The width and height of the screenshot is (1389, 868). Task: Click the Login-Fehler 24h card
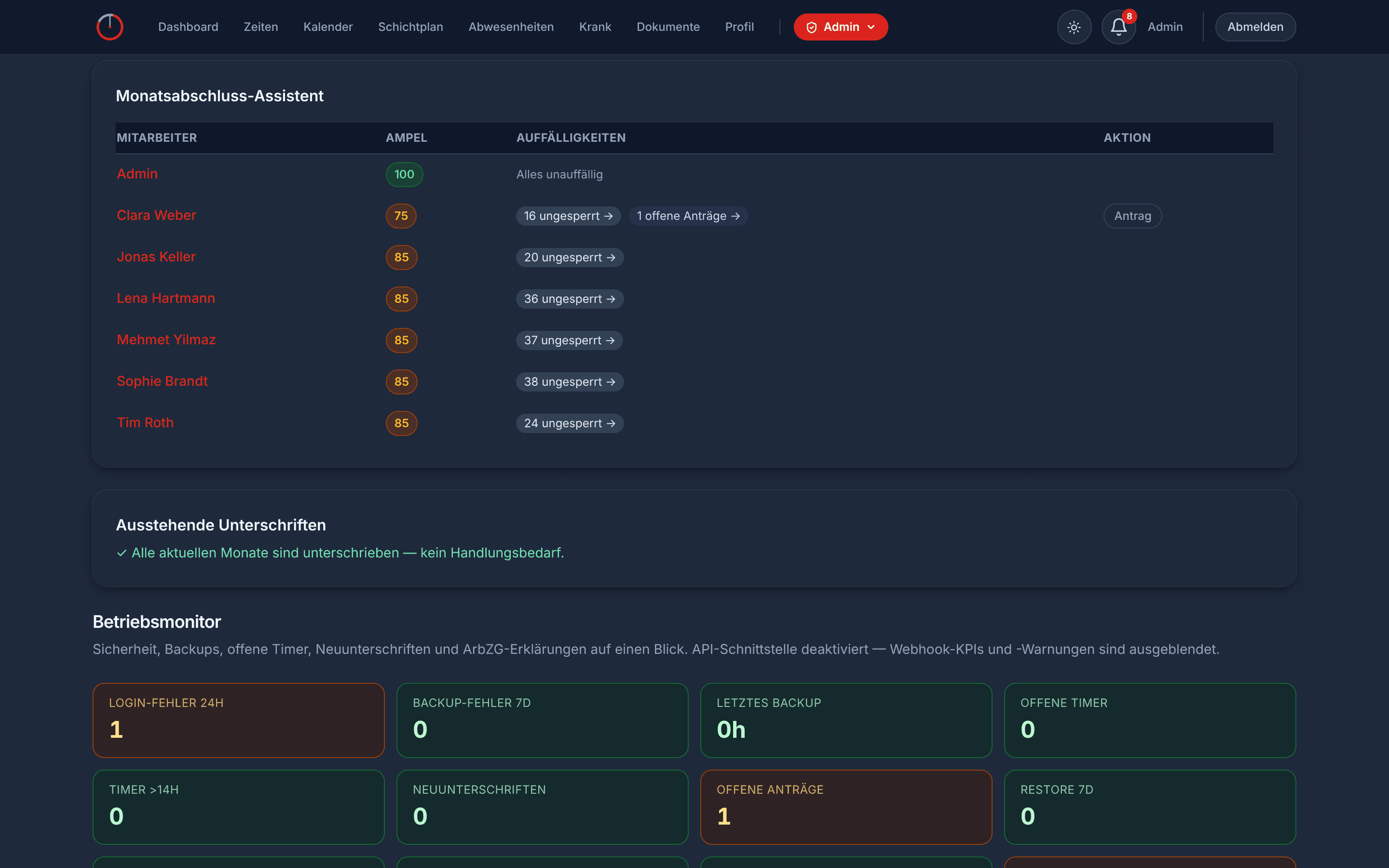(x=239, y=720)
